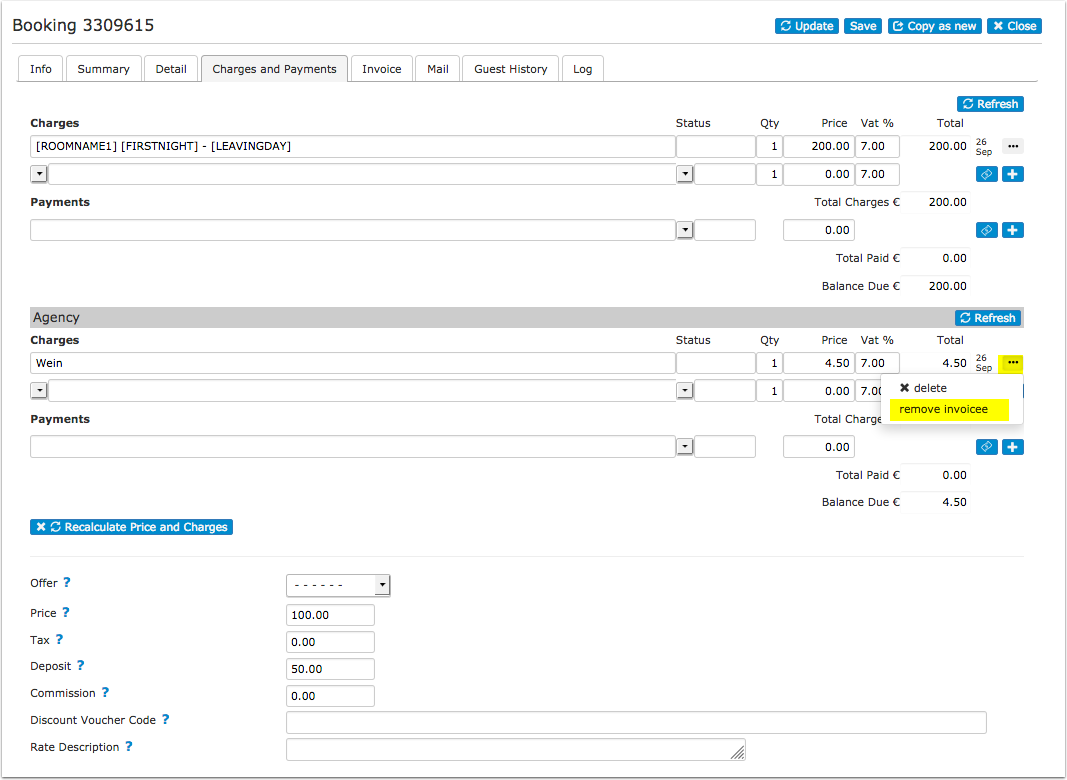
Task: Click the help question mark beside Offer
Action: pos(67,583)
